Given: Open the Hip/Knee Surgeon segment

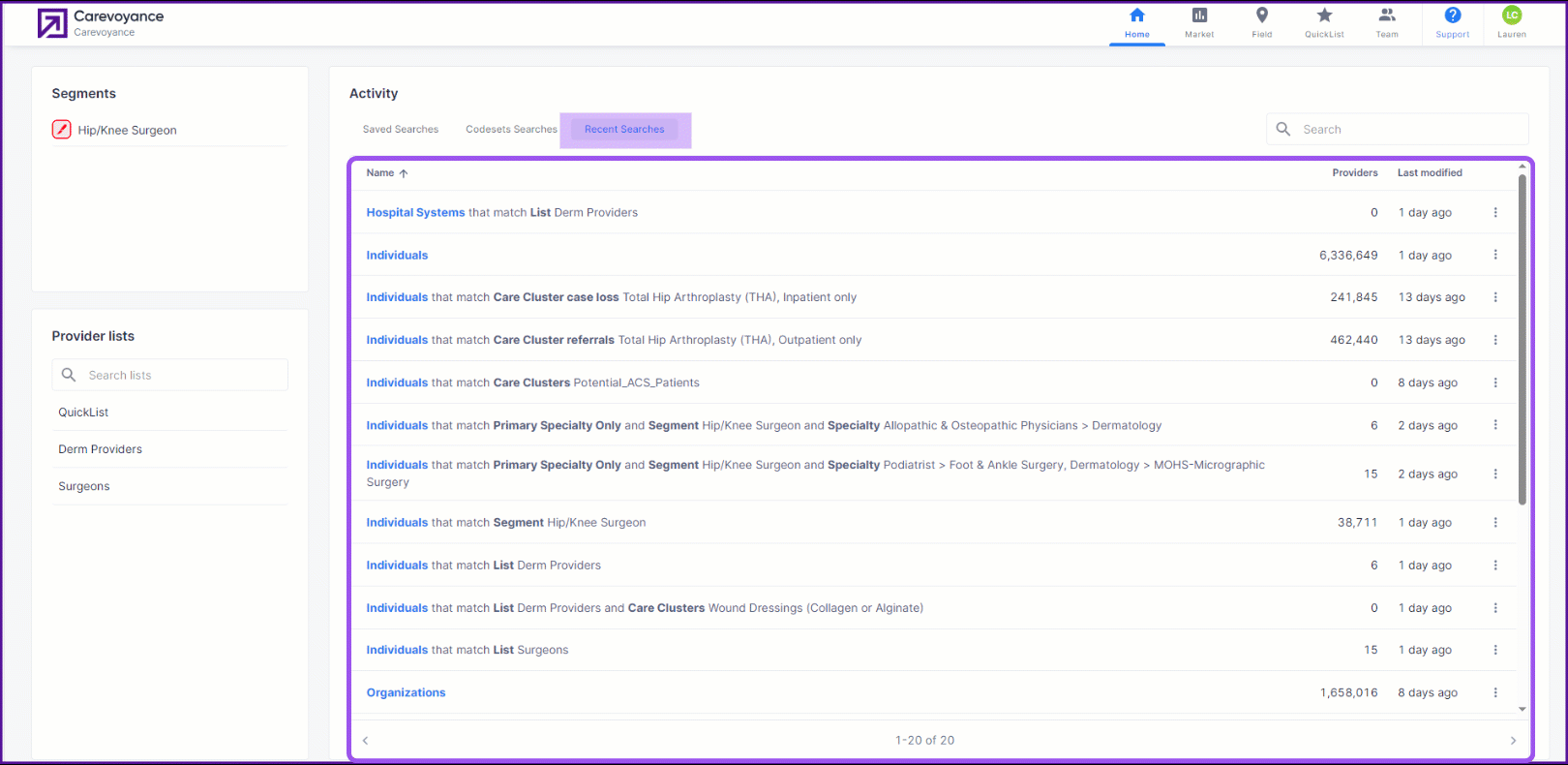Looking at the screenshot, I should pyautogui.click(x=127, y=131).
